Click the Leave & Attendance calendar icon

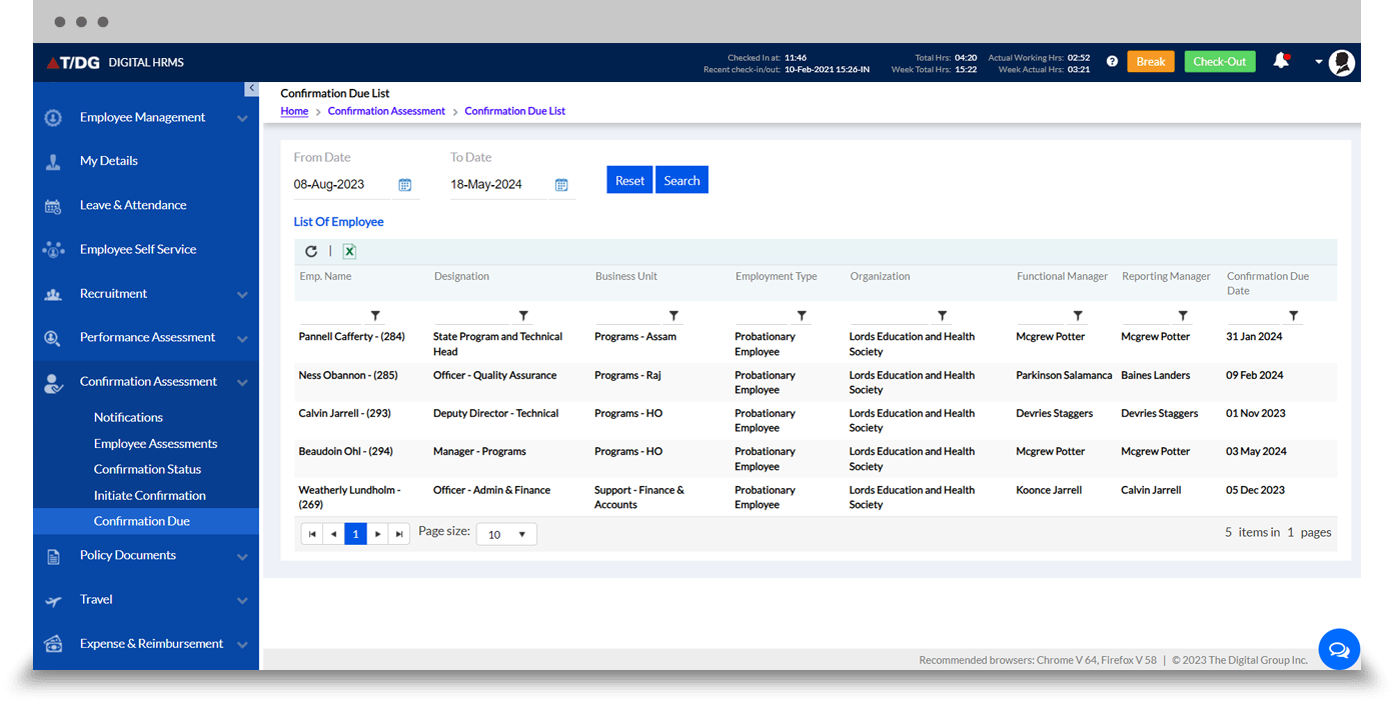53,206
